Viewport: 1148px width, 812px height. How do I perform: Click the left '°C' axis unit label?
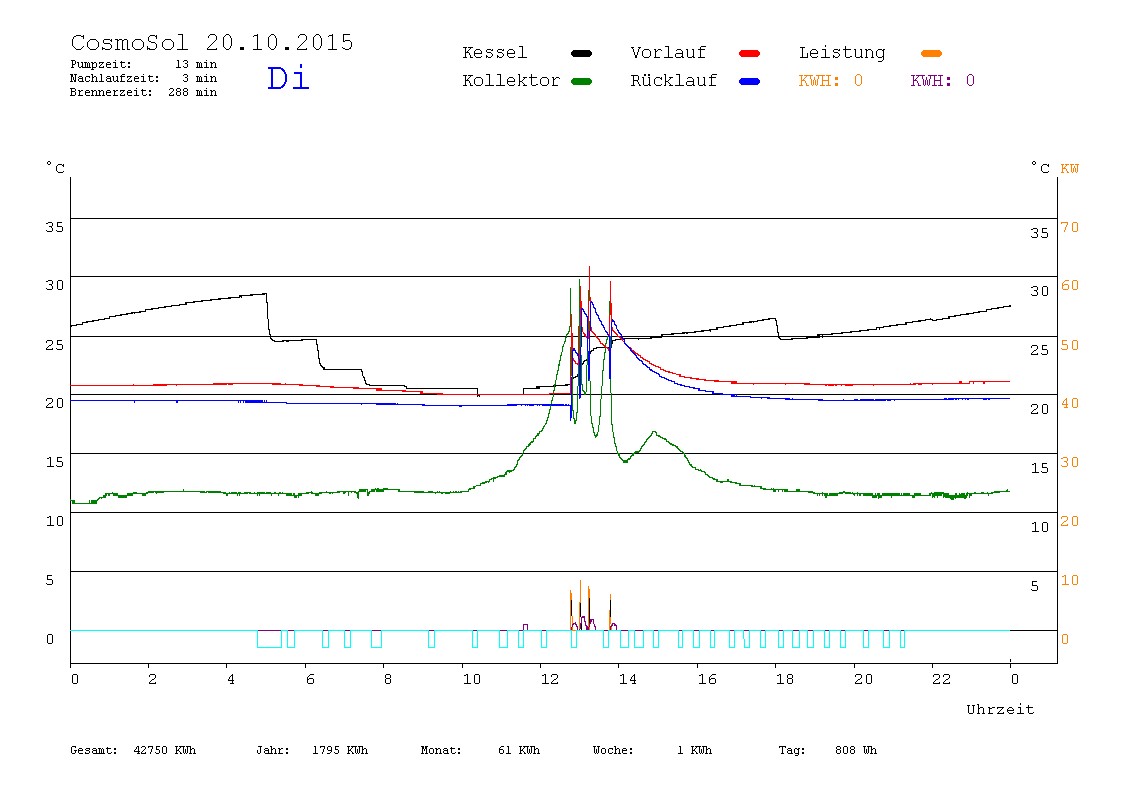[56, 168]
